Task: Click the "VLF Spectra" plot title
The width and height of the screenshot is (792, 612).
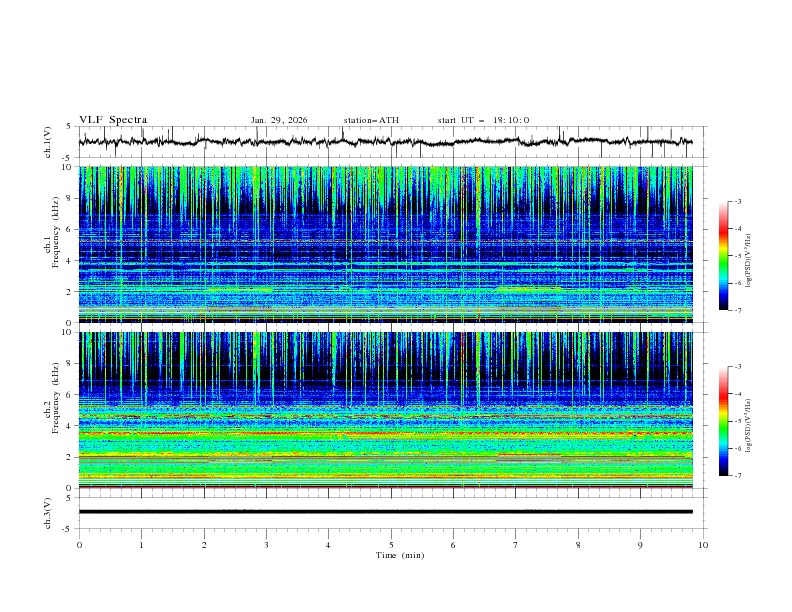Action: [113, 120]
